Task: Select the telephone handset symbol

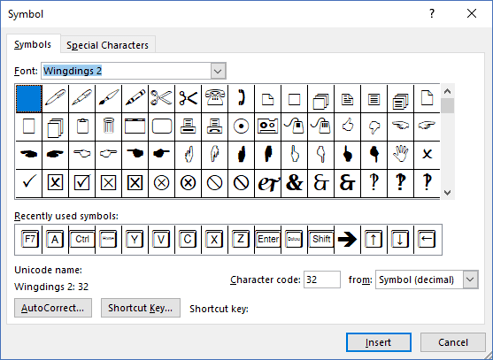Action: pyautogui.click(x=241, y=98)
